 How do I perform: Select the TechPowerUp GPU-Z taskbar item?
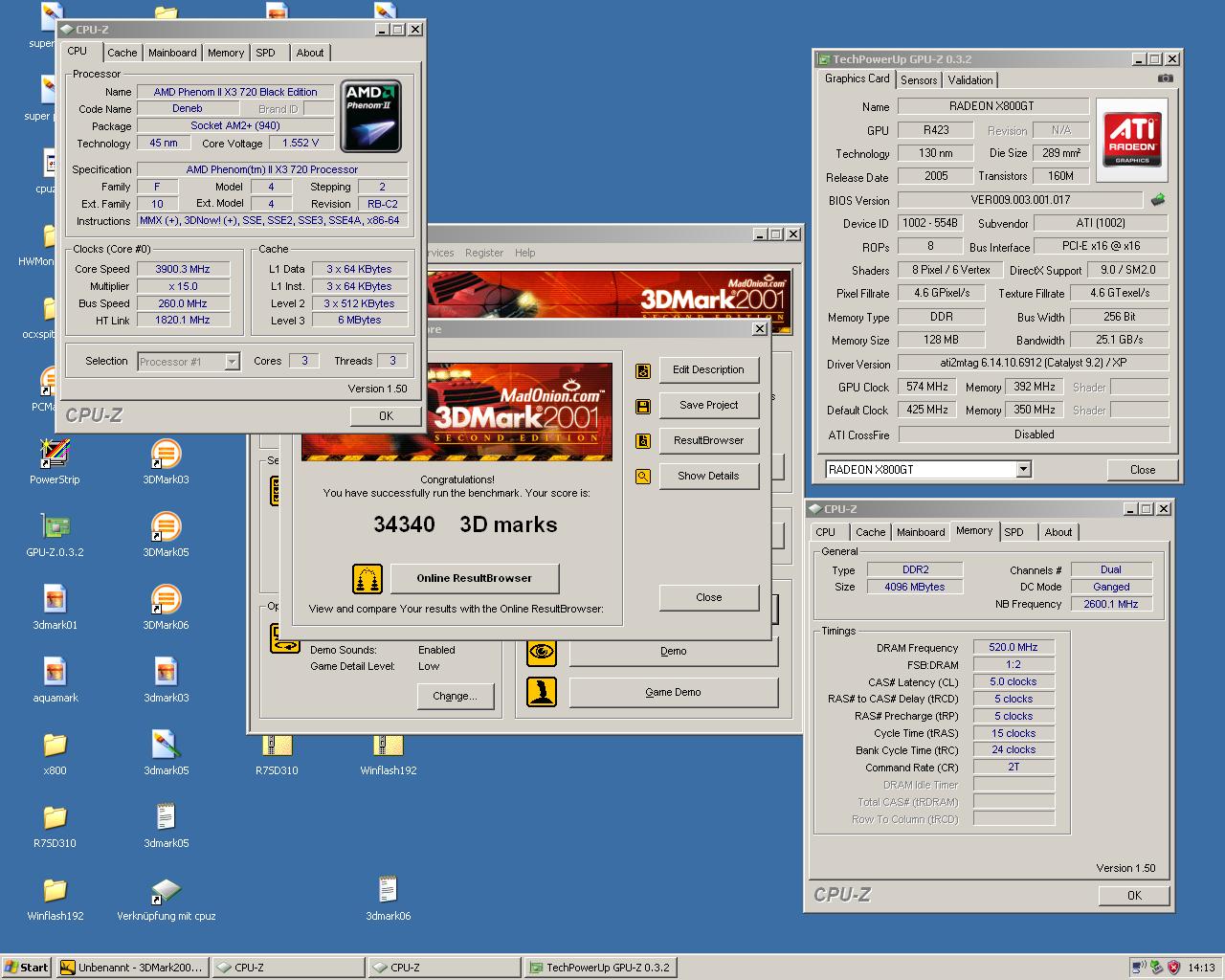(x=601, y=968)
